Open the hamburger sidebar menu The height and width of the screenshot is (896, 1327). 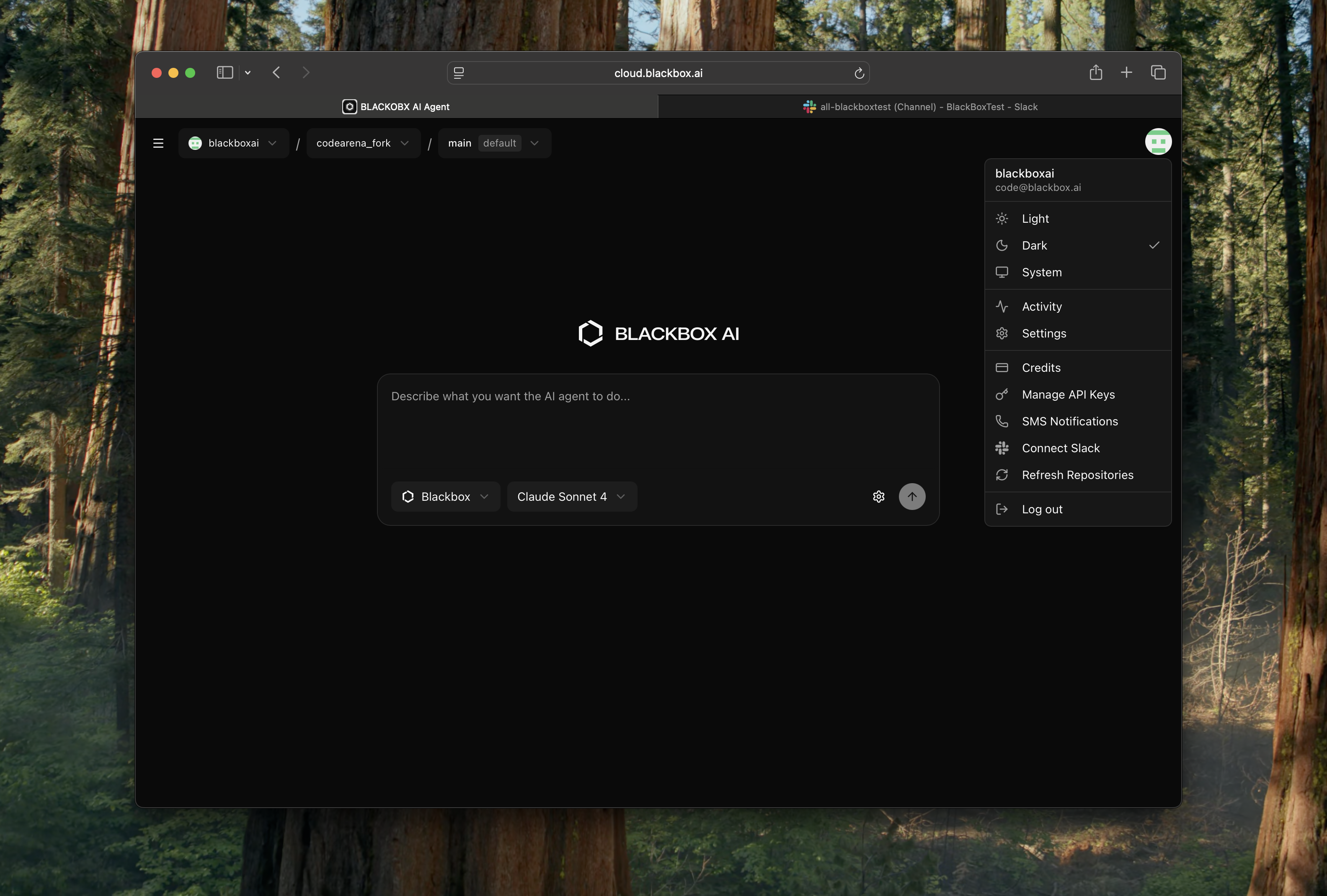click(x=158, y=143)
